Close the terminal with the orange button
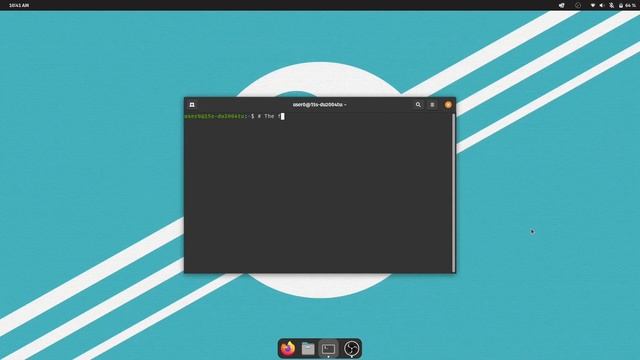 [x=448, y=105]
